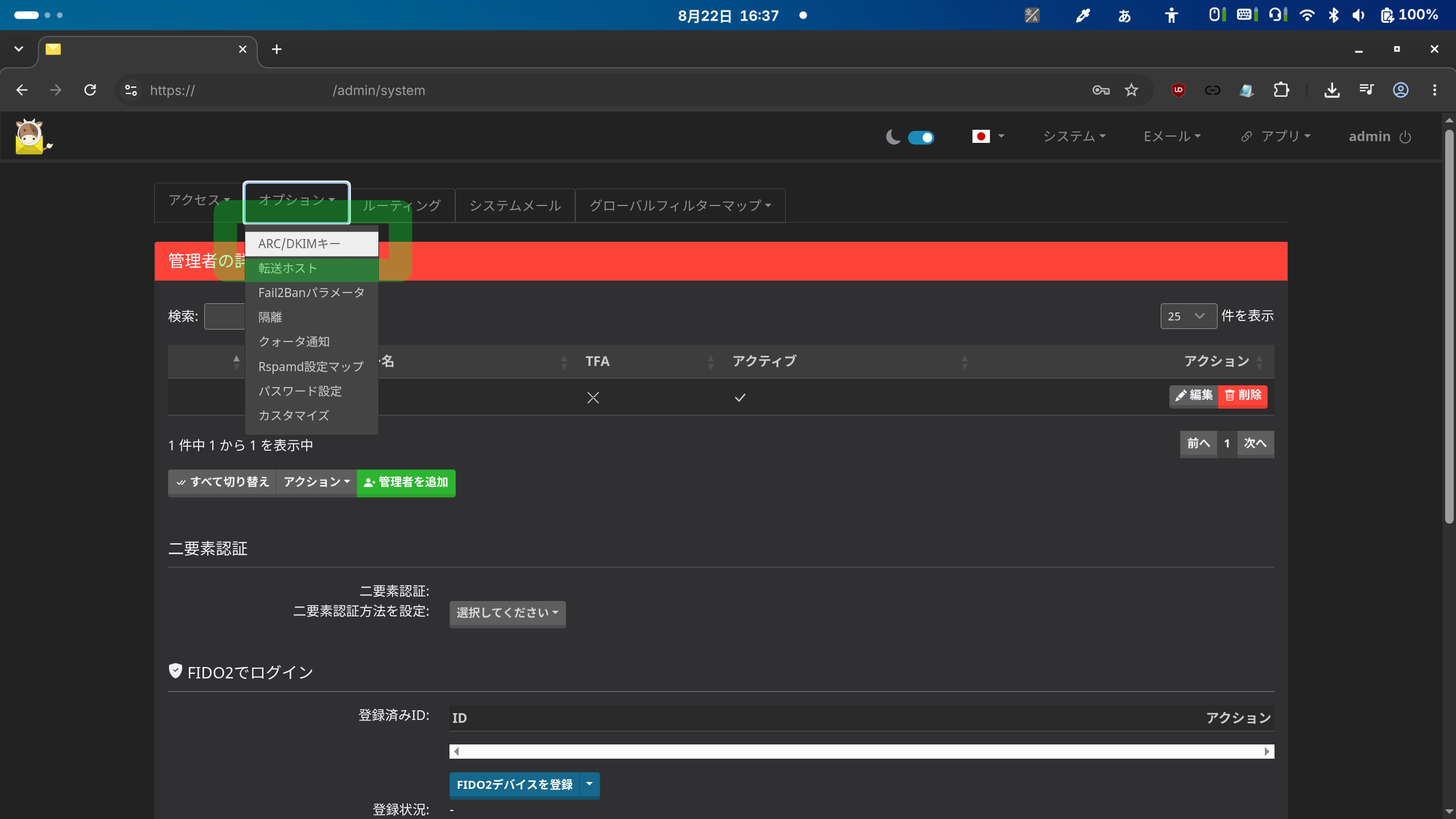Open the アプリ menu
This screenshot has height=819, width=1456.
(1276, 137)
